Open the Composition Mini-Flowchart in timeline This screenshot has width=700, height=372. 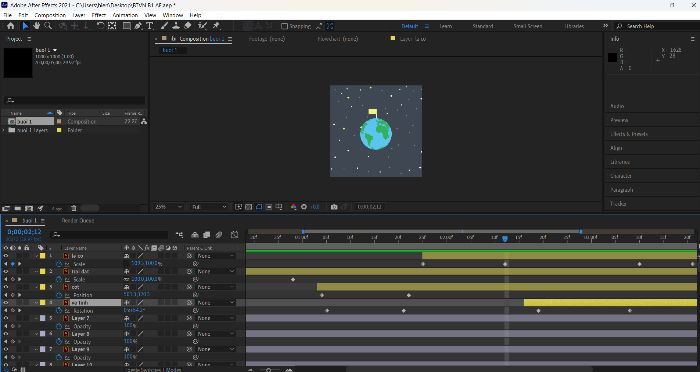click(x=179, y=234)
